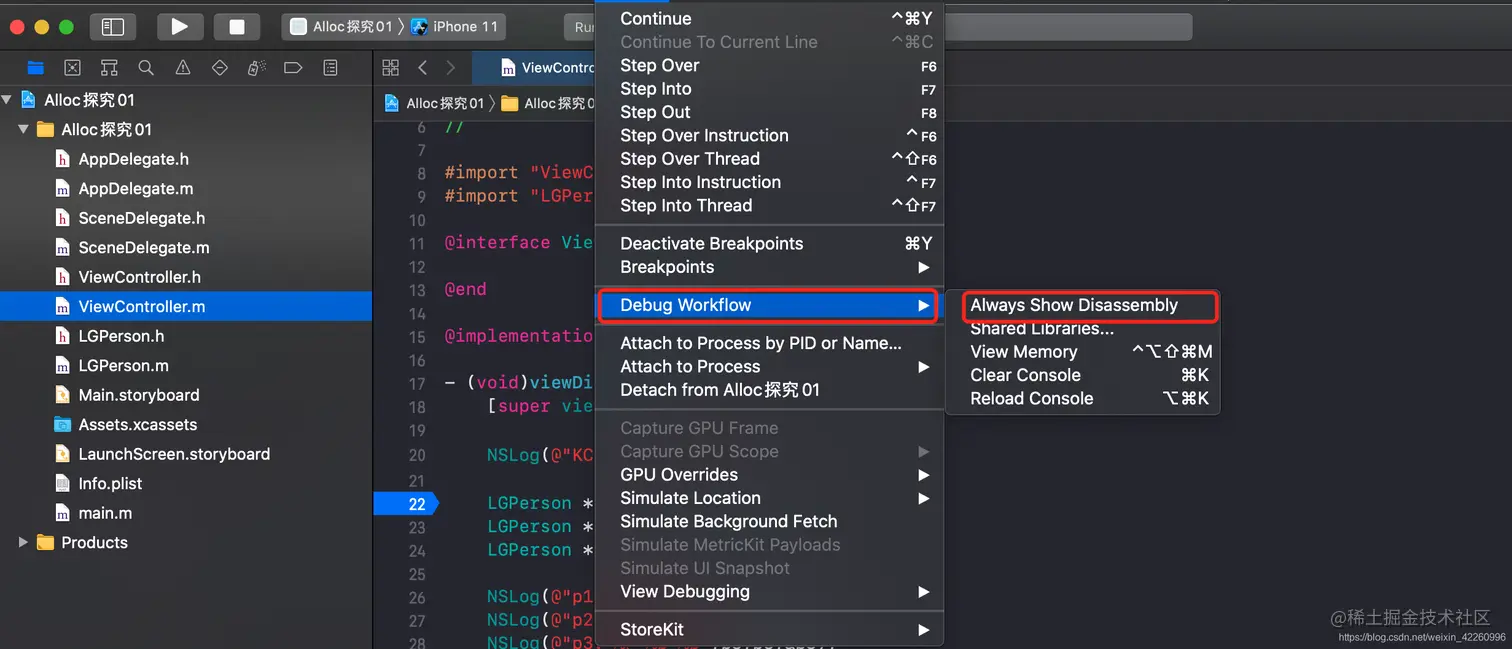The height and width of the screenshot is (649, 1512).
Task: Select Deactivate Breakpoints
Action: tap(770, 243)
